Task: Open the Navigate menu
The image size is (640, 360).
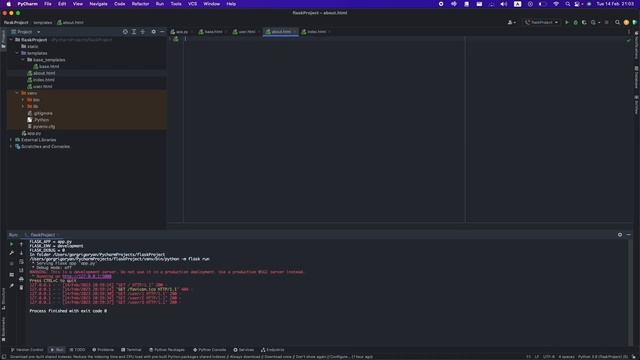Action: click(98, 4)
